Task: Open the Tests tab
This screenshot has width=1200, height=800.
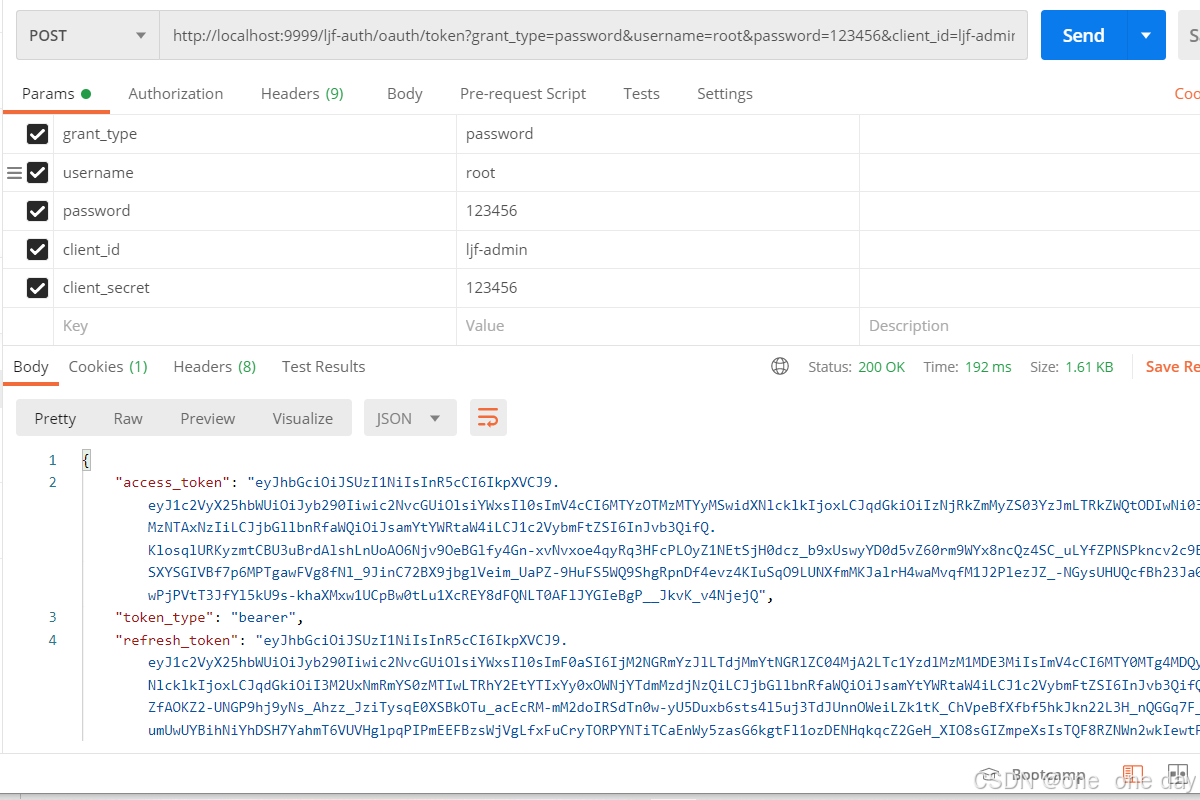Action: 641,93
